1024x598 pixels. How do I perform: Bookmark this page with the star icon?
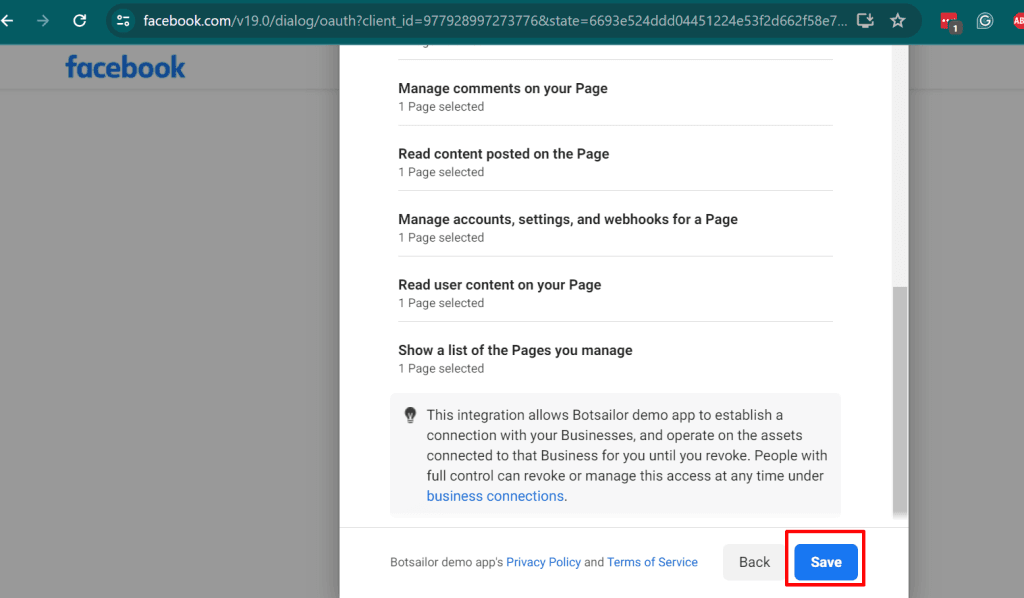(897, 20)
